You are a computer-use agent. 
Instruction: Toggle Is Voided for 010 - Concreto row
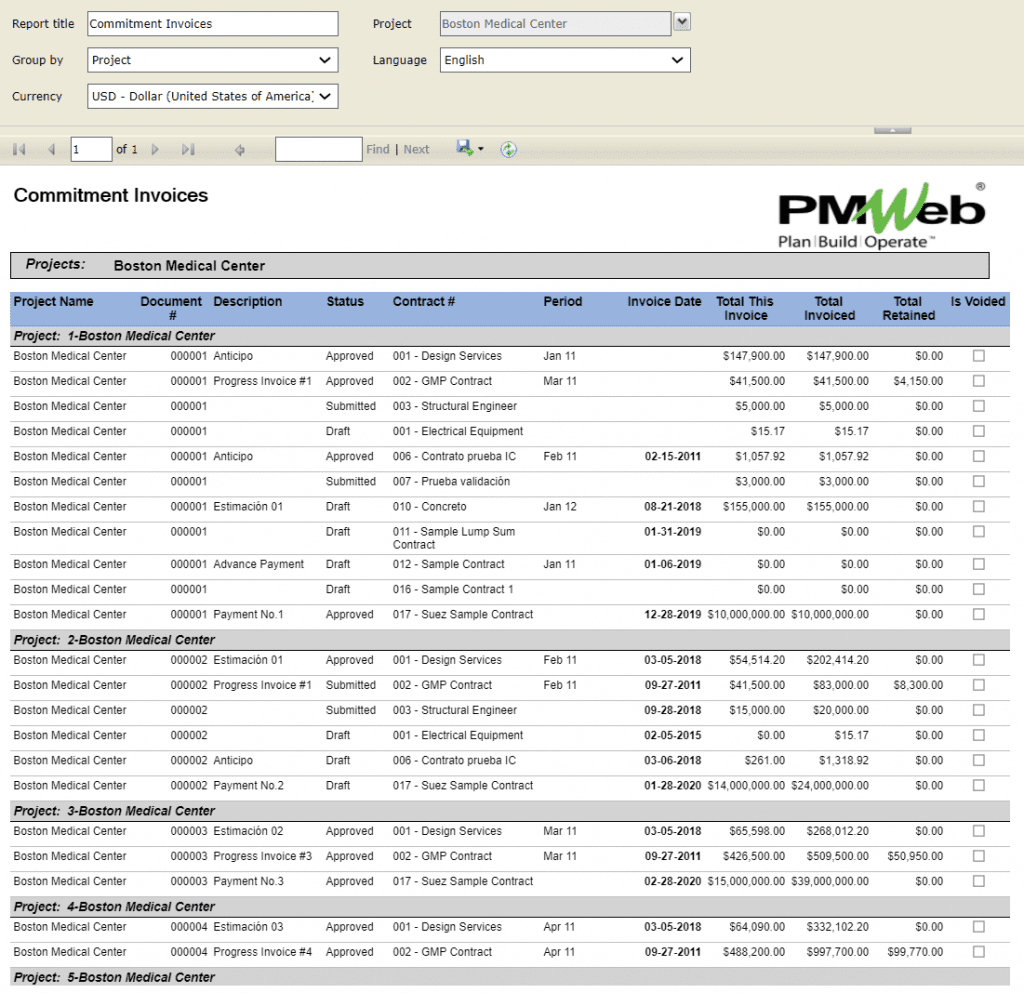(x=978, y=507)
